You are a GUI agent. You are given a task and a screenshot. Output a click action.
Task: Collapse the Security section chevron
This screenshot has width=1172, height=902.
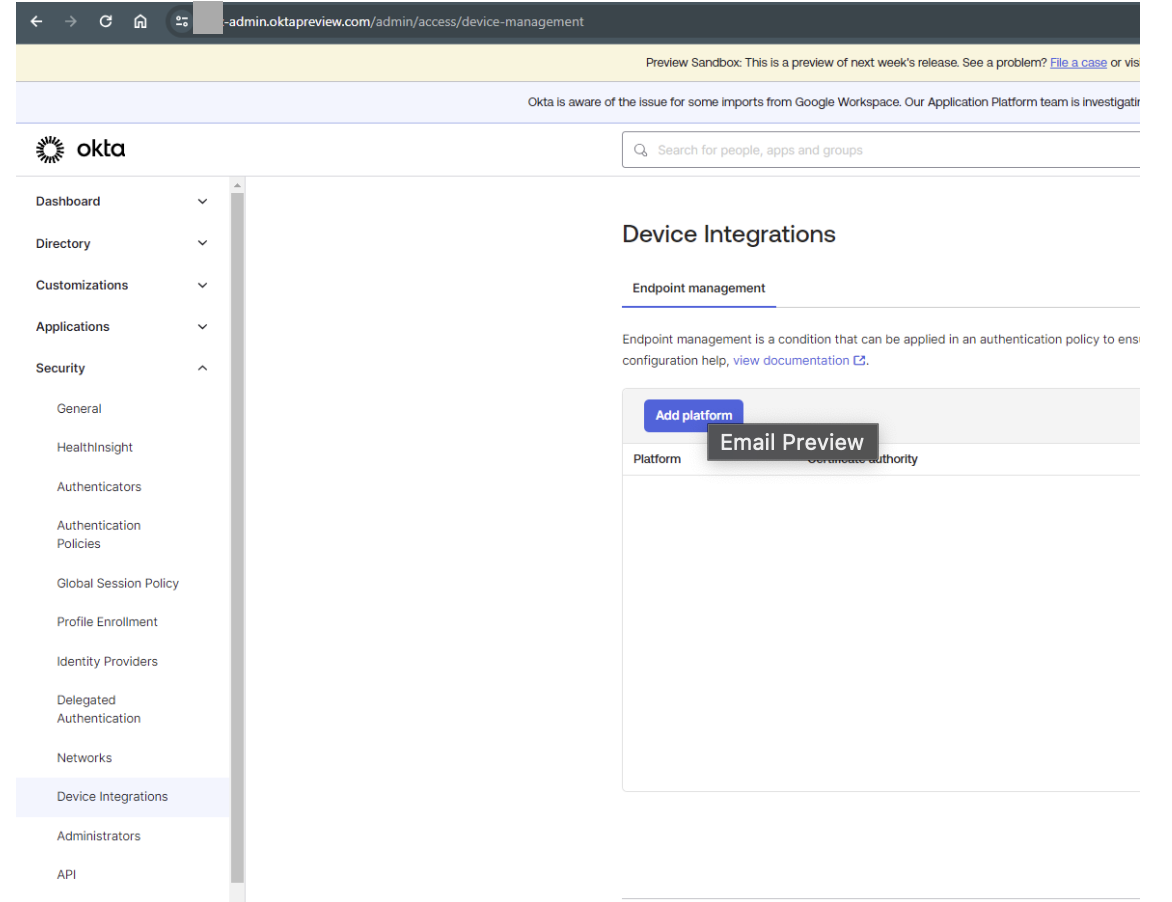click(x=203, y=368)
